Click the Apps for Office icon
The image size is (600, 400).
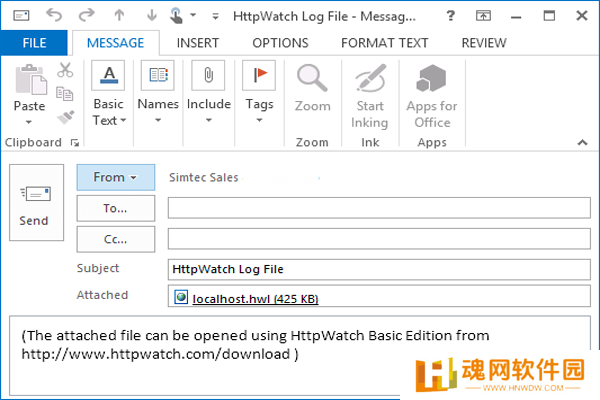tap(431, 78)
